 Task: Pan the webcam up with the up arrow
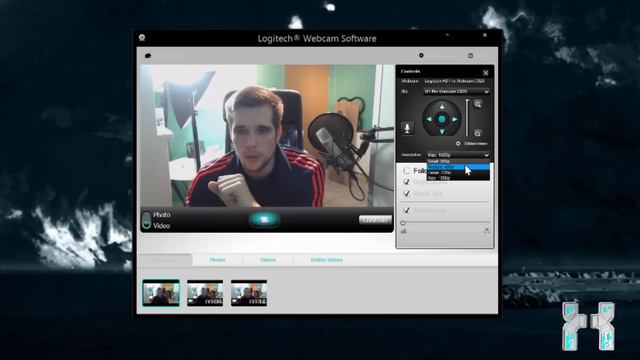442,107
